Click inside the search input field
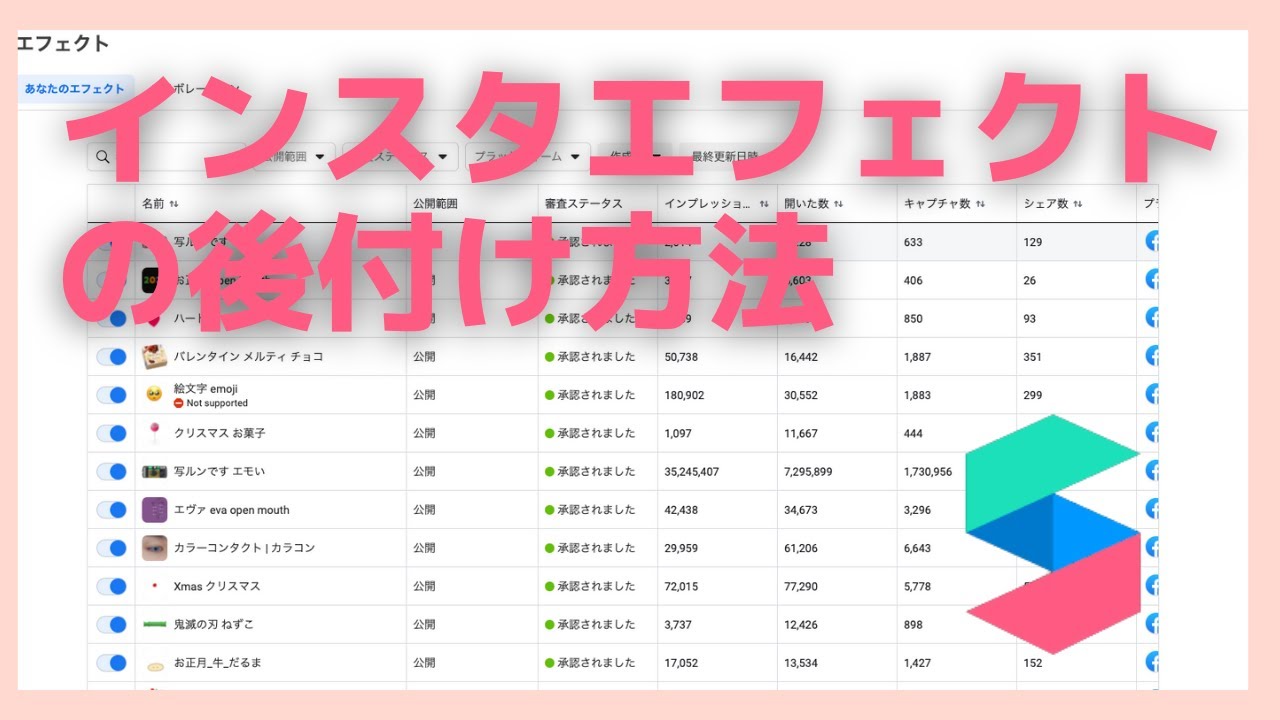1280x720 pixels. coord(180,156)
